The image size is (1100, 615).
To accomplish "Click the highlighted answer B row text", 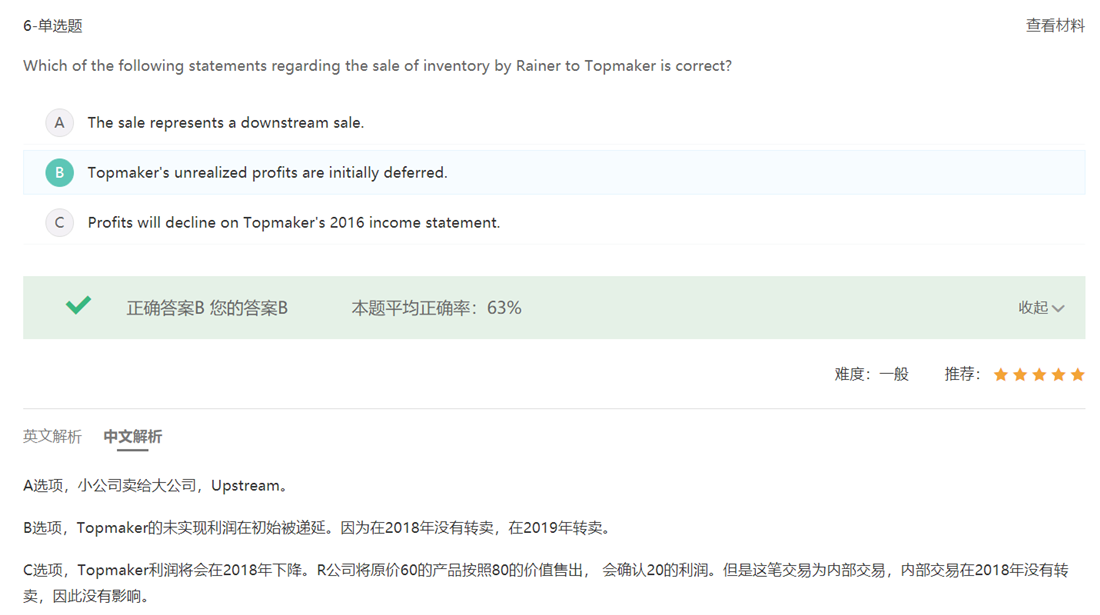I will tap(267, 173).
